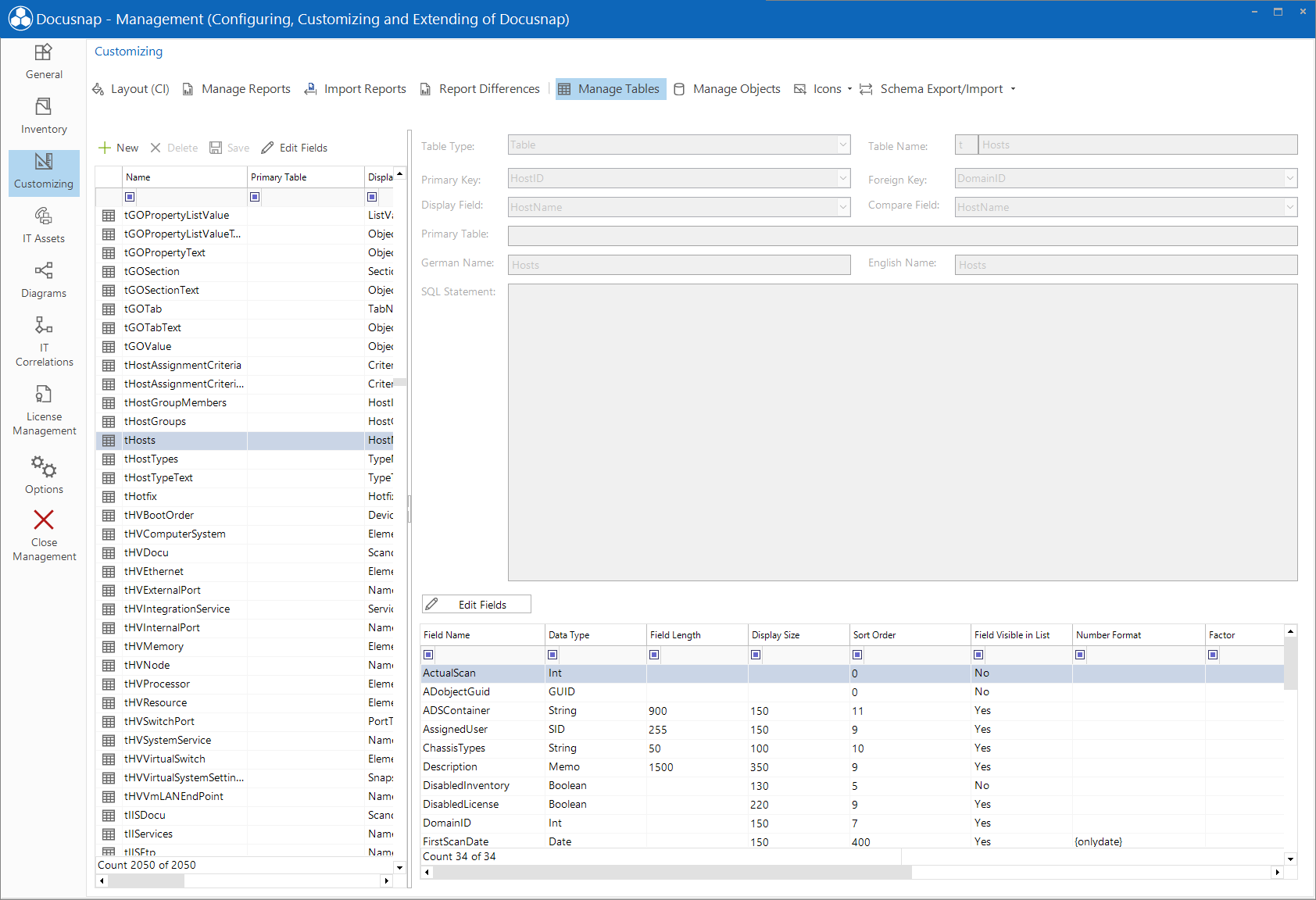Click Edit Fields button above field grid
This screenshot has width=1316, height=900.
(x=477, y=605)
